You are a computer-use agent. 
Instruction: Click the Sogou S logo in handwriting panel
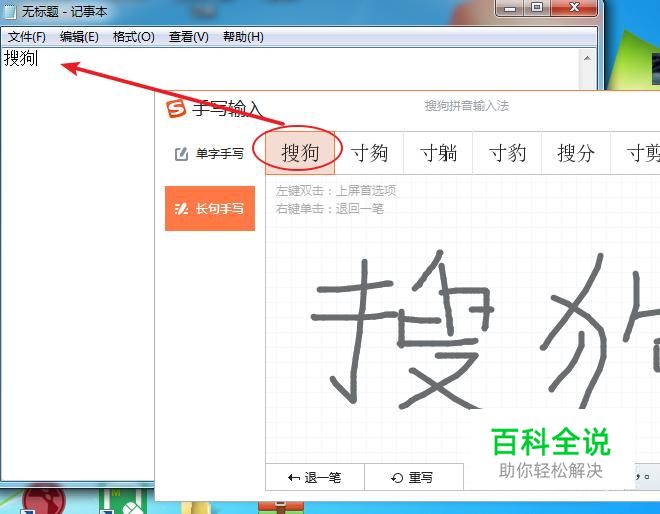(176, 109)
